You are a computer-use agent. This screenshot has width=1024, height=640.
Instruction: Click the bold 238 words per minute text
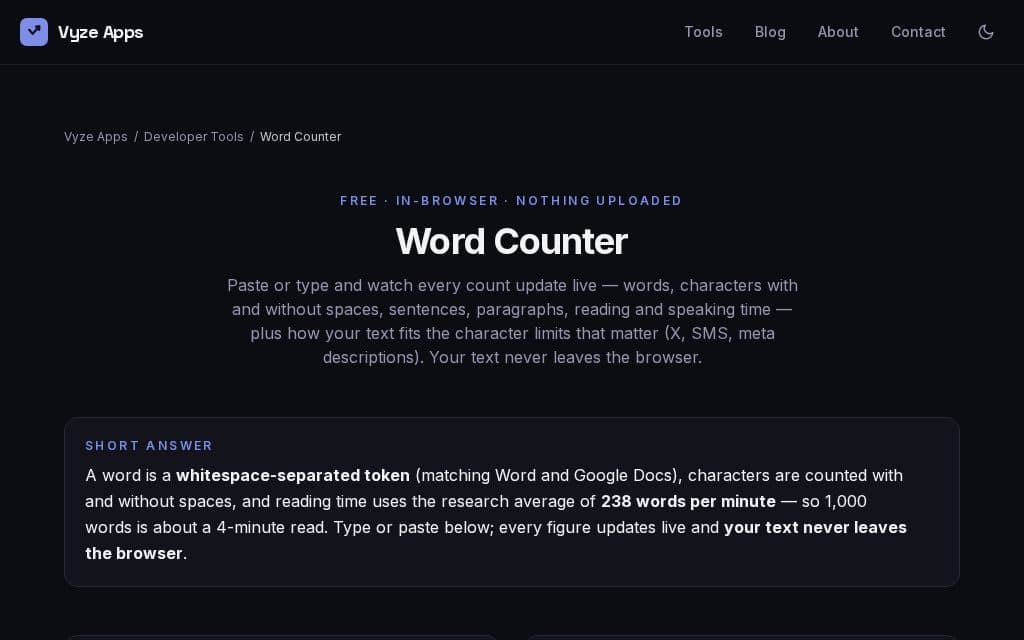pyautogui.click(x=688, y=502)
